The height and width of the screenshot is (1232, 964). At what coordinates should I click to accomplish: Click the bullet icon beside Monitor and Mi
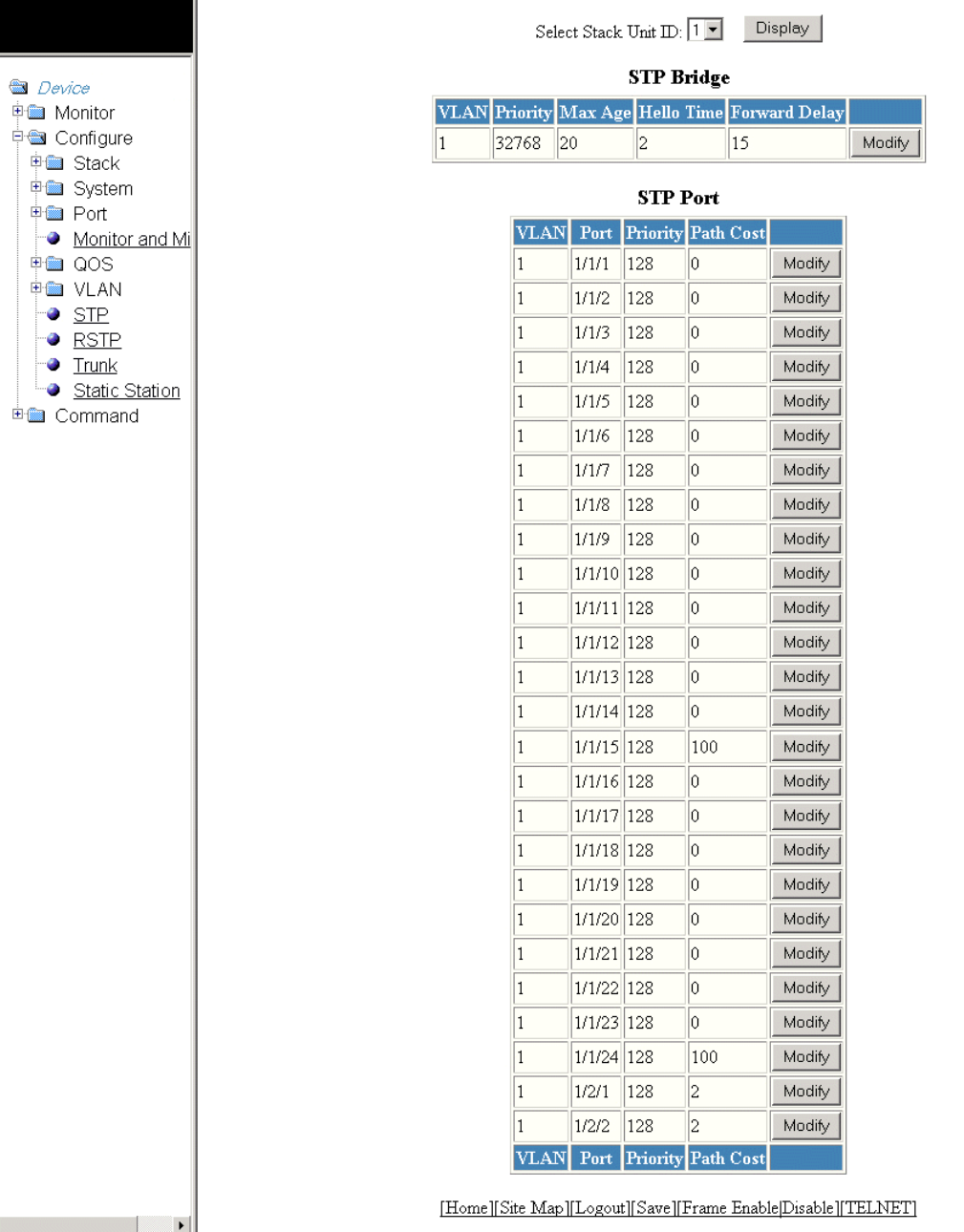(x=54, y=239)
